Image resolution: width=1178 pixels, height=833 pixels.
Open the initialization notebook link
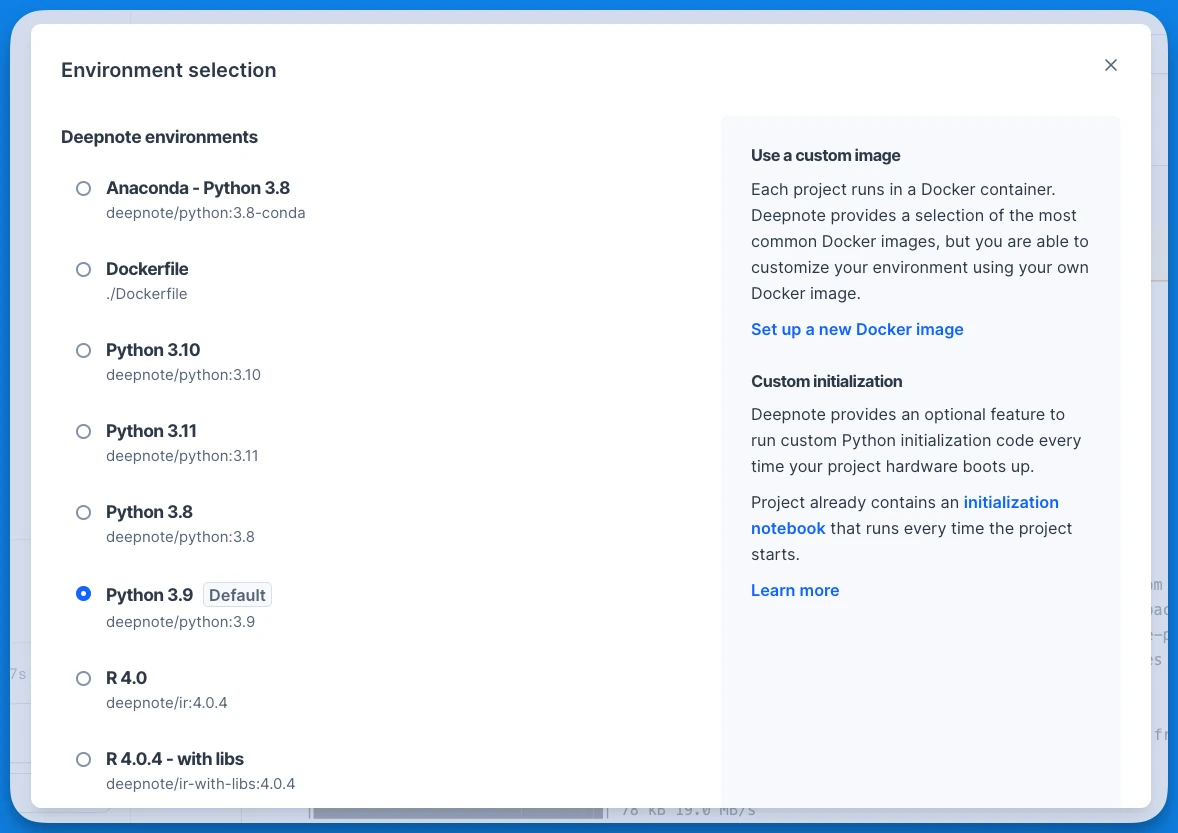905,515
